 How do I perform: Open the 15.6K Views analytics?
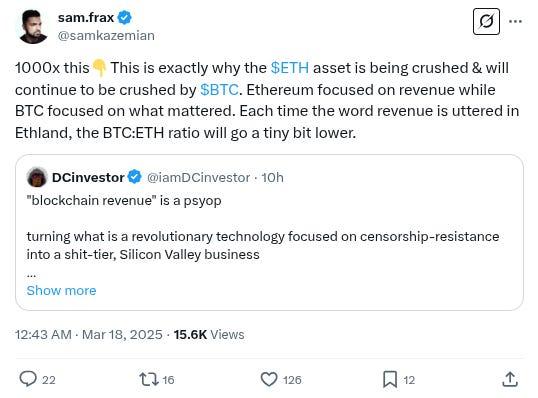[209, 335]
